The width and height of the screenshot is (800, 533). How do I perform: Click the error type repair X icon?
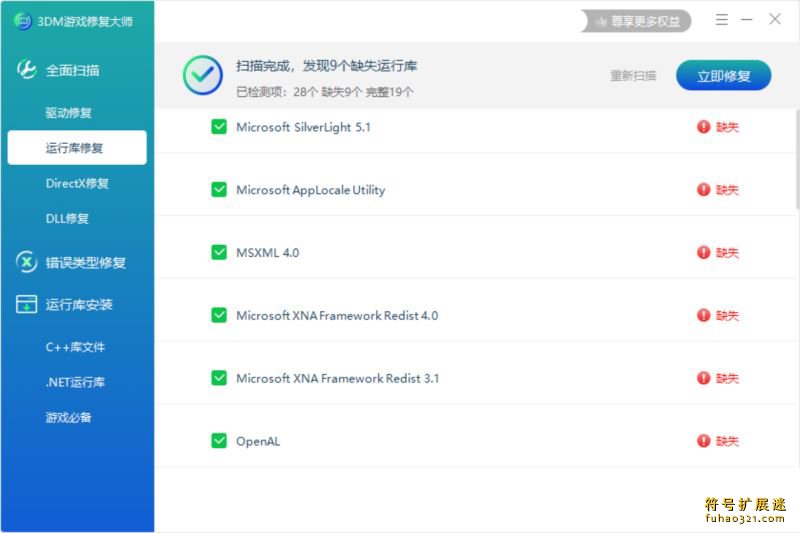click(x=26, y=262)
